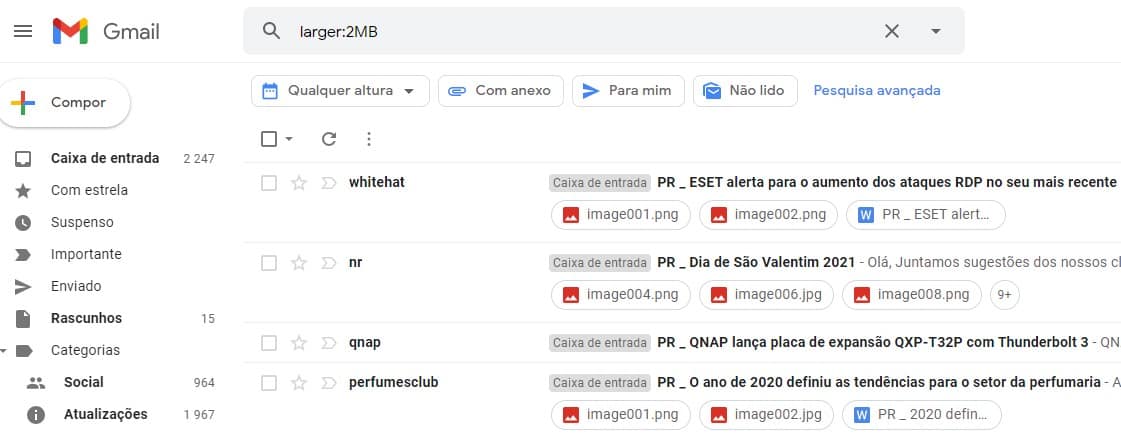Open the main hamburger menu
This screenshot has width=1121, height=437.
pyautogui.click(x=23, y=31)
